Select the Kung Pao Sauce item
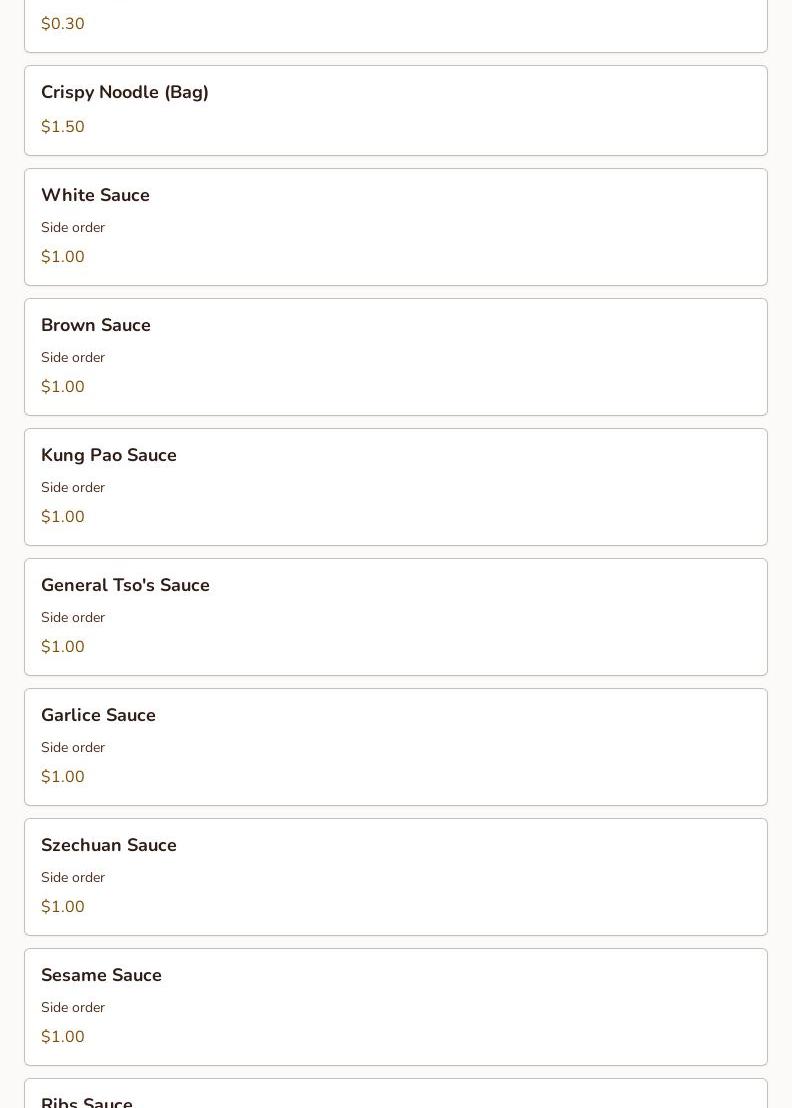 tap(109, 455)
